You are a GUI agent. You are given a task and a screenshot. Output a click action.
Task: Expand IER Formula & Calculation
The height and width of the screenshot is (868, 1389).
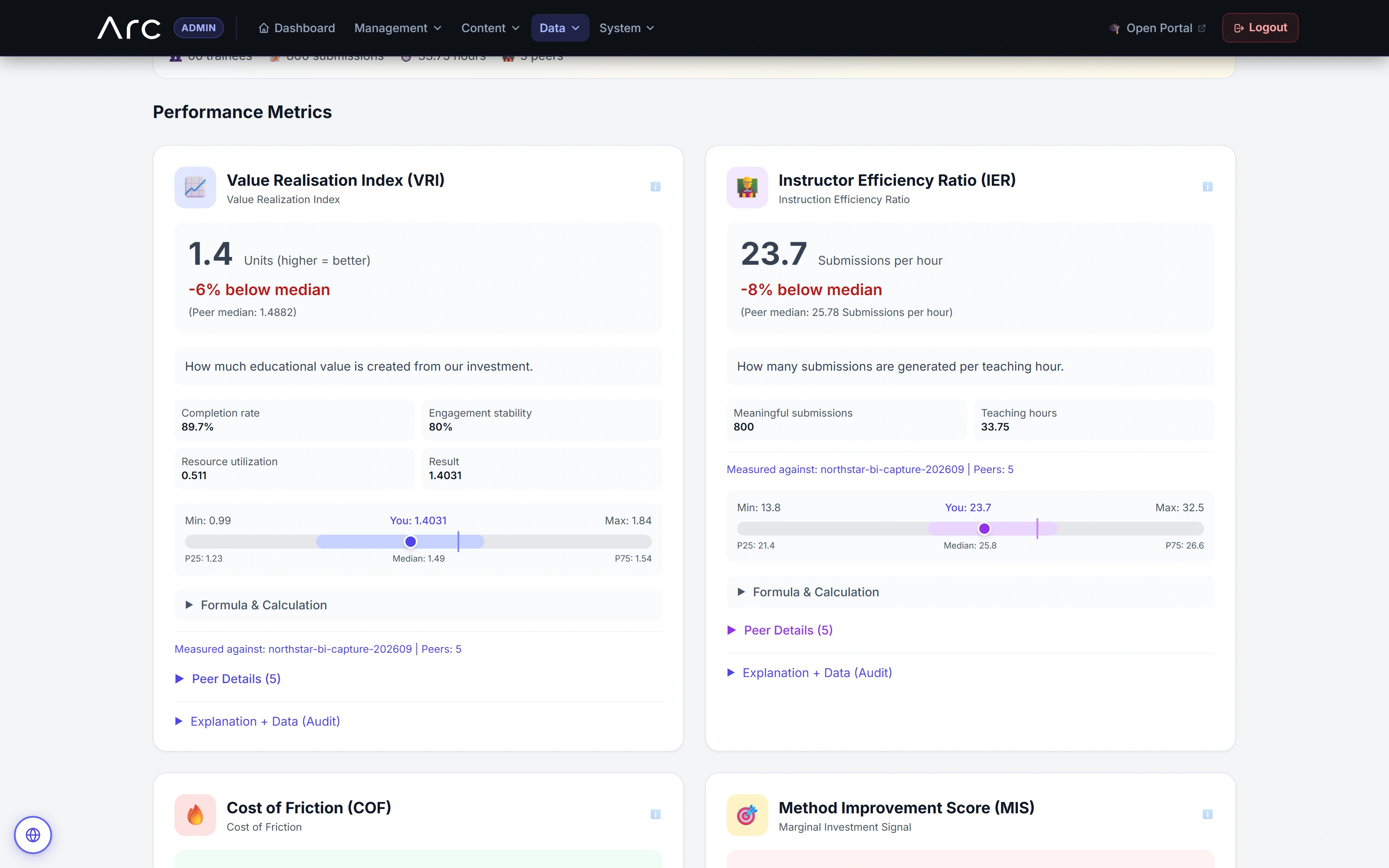click(971, 592)
